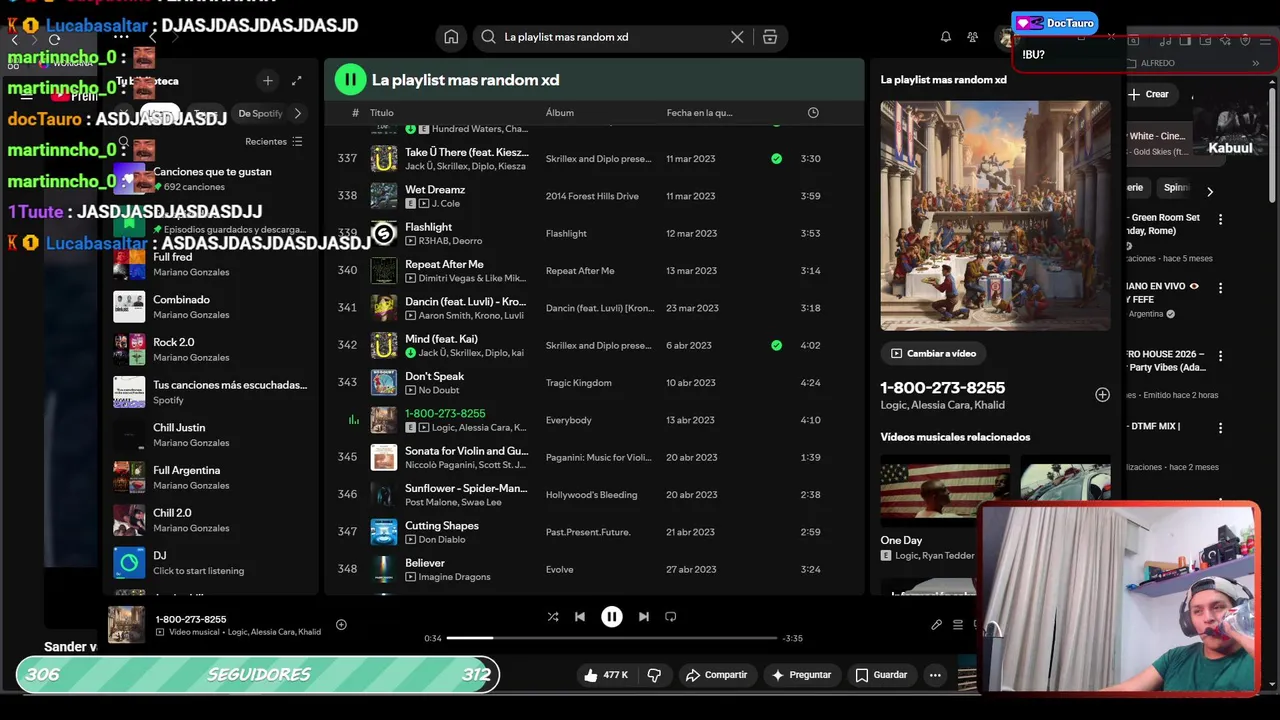The image size is (1280, 720).
Task: Sort by Título column header
Action: pos(381,113)
